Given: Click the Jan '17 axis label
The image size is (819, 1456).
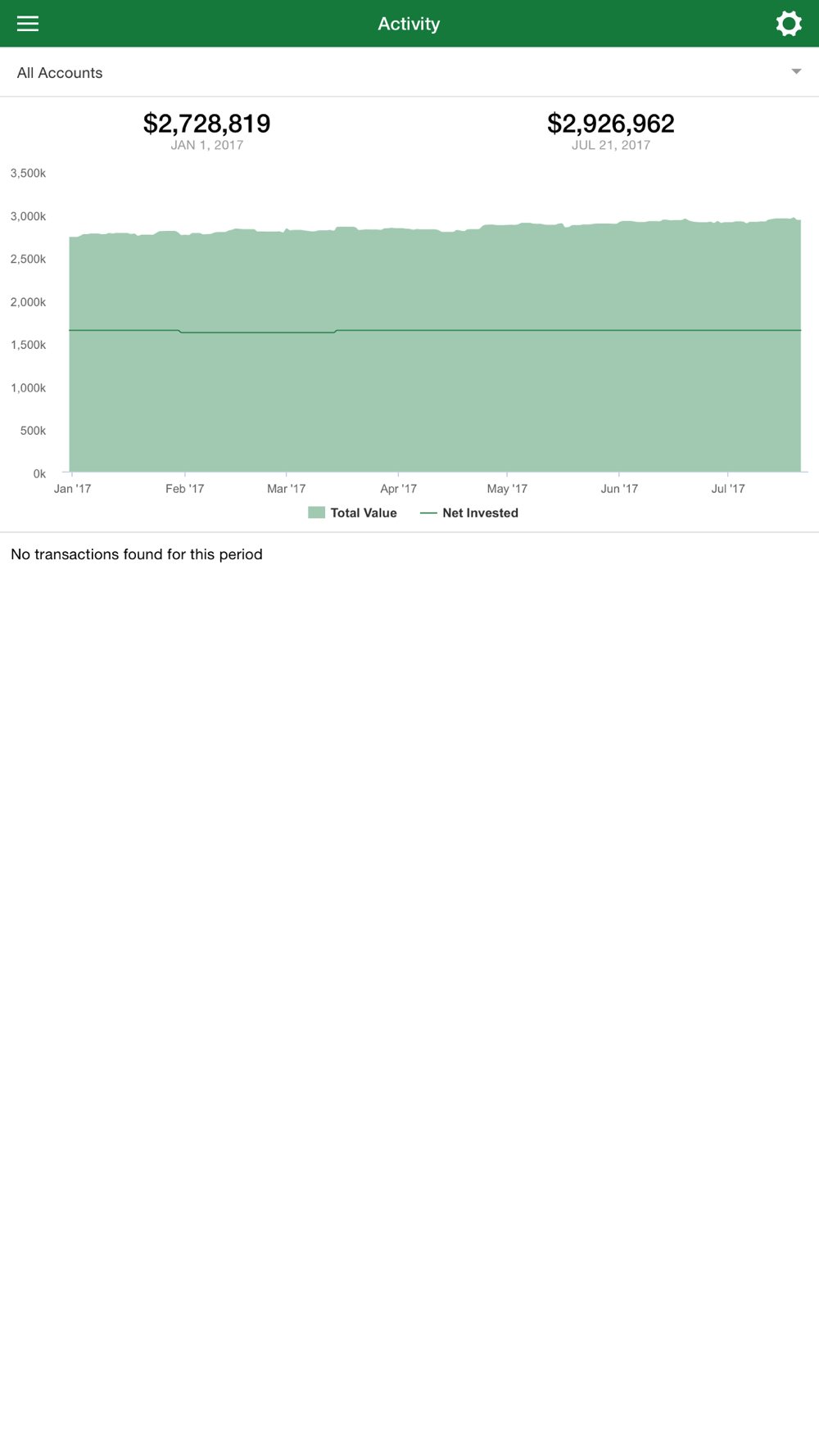Looking at the screenshot, I should click(73, 489).
